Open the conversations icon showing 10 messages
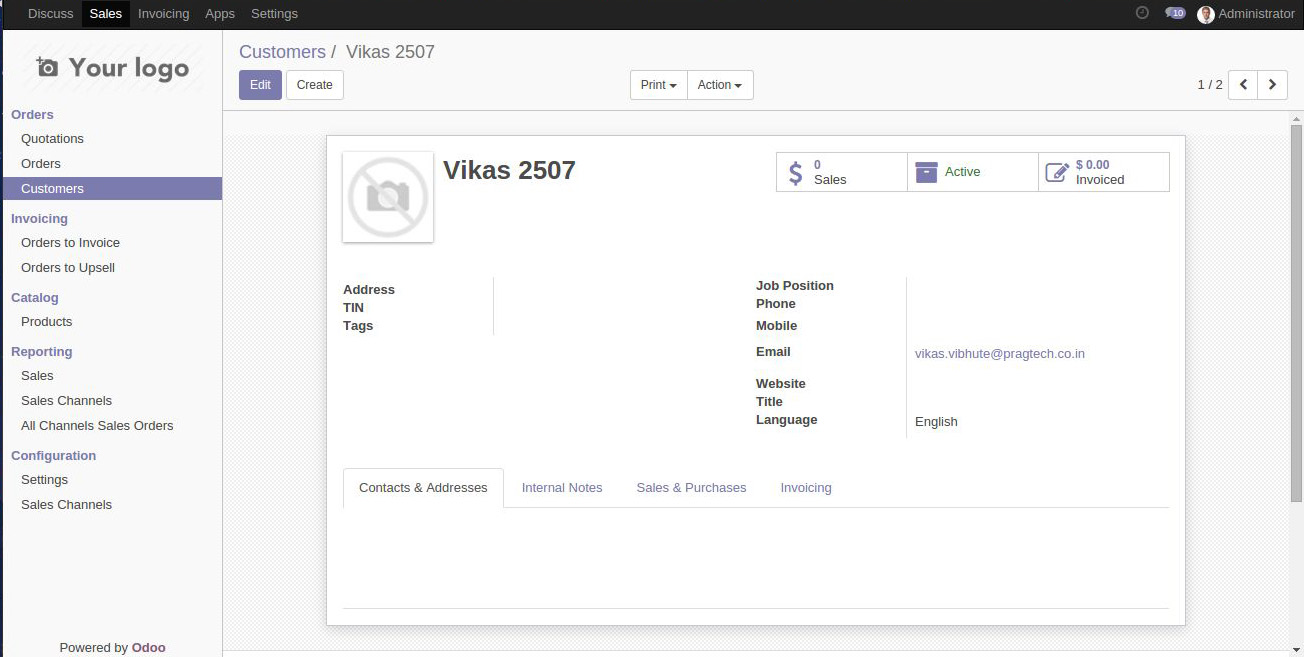 click(x=1175, y=13)
